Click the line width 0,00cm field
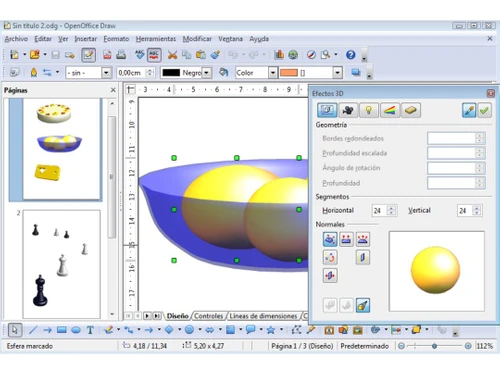 point(132,73)
